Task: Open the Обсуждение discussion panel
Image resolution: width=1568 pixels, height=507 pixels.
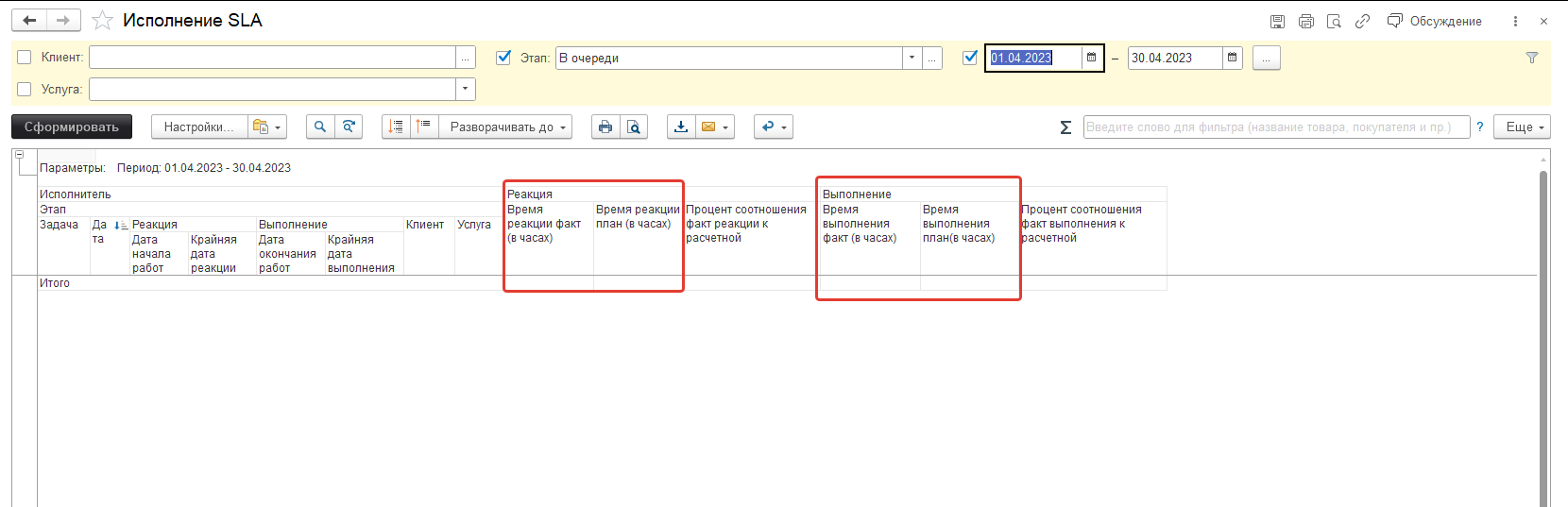Action: (1434, 21)
